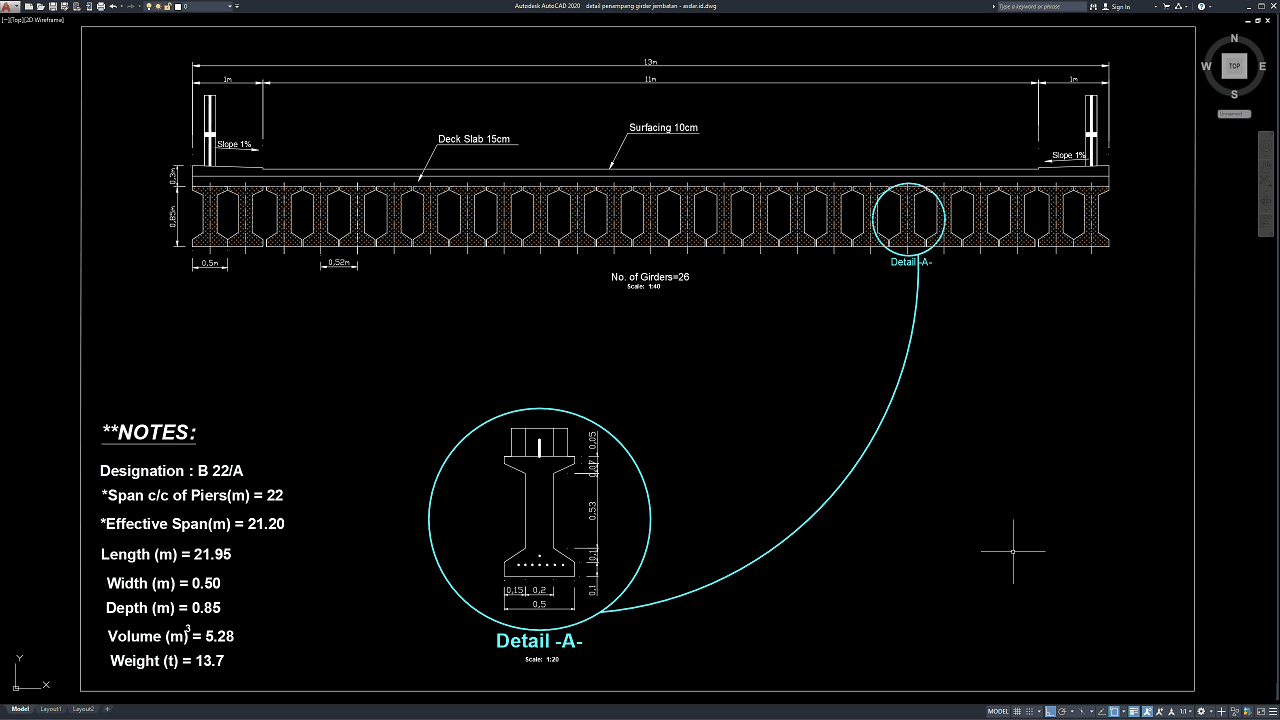Toggle Object Snap in the status bar
Image resolution: width=1280 pixels, height=720 pixels.
click(1114, 711)
